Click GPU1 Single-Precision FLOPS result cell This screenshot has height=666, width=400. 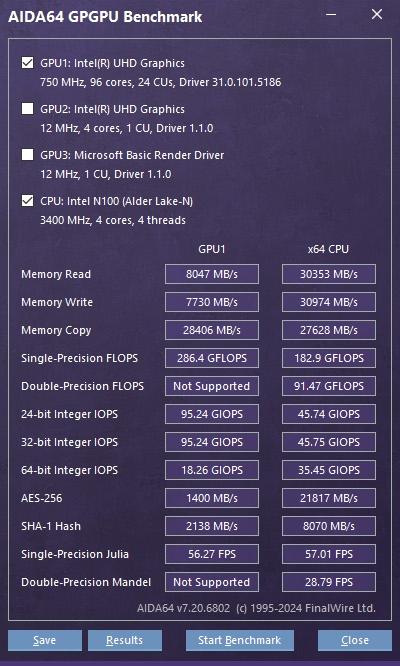tap(212, 358)
